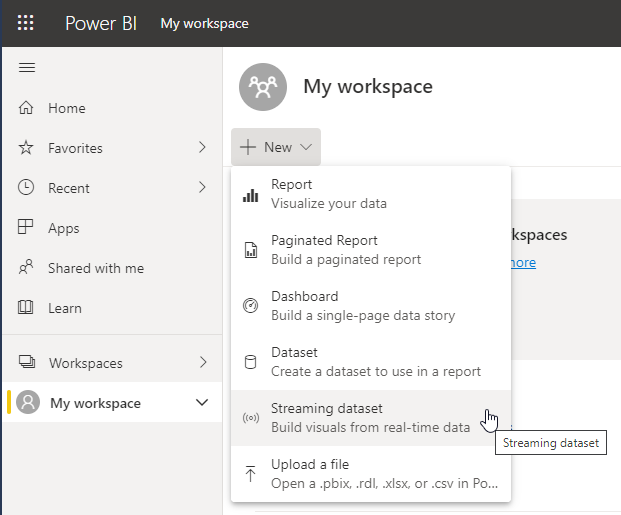This screenshot has height=515, width=621.
Task: Open the Learn section
Action: point(112,308)
